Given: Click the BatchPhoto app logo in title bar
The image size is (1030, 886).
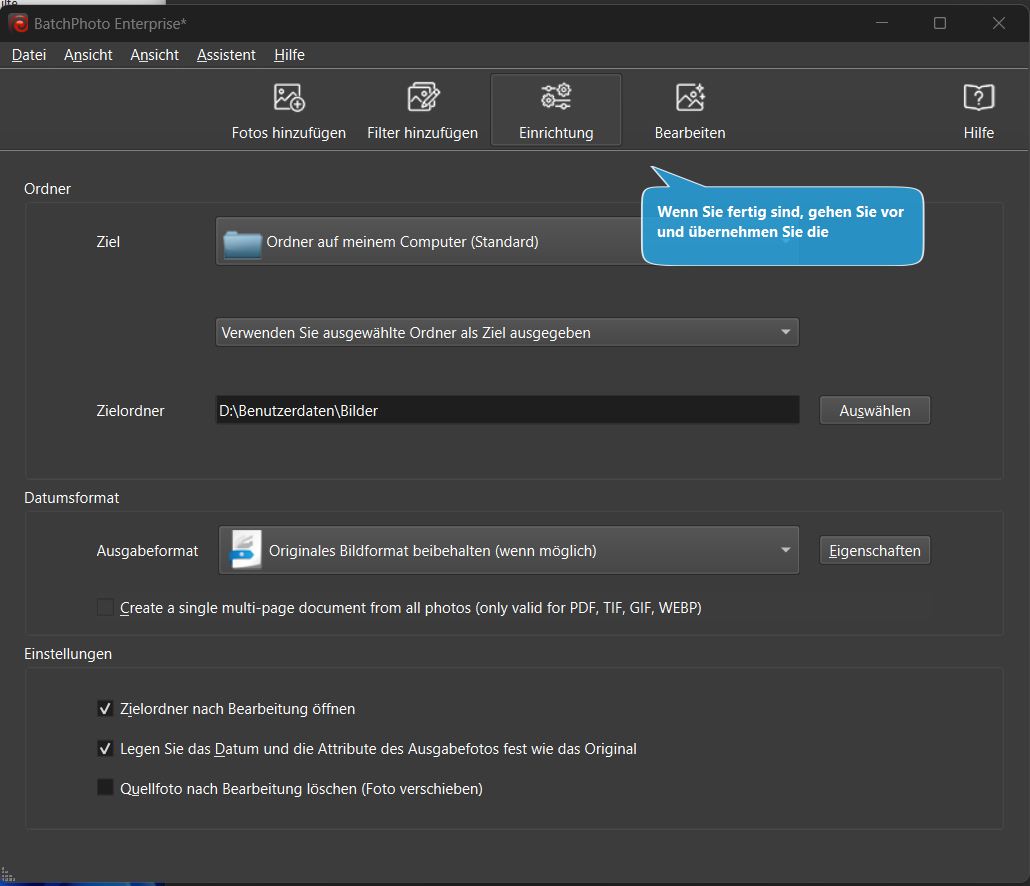Looking at the screenshot, I should (x=18, y=23).
